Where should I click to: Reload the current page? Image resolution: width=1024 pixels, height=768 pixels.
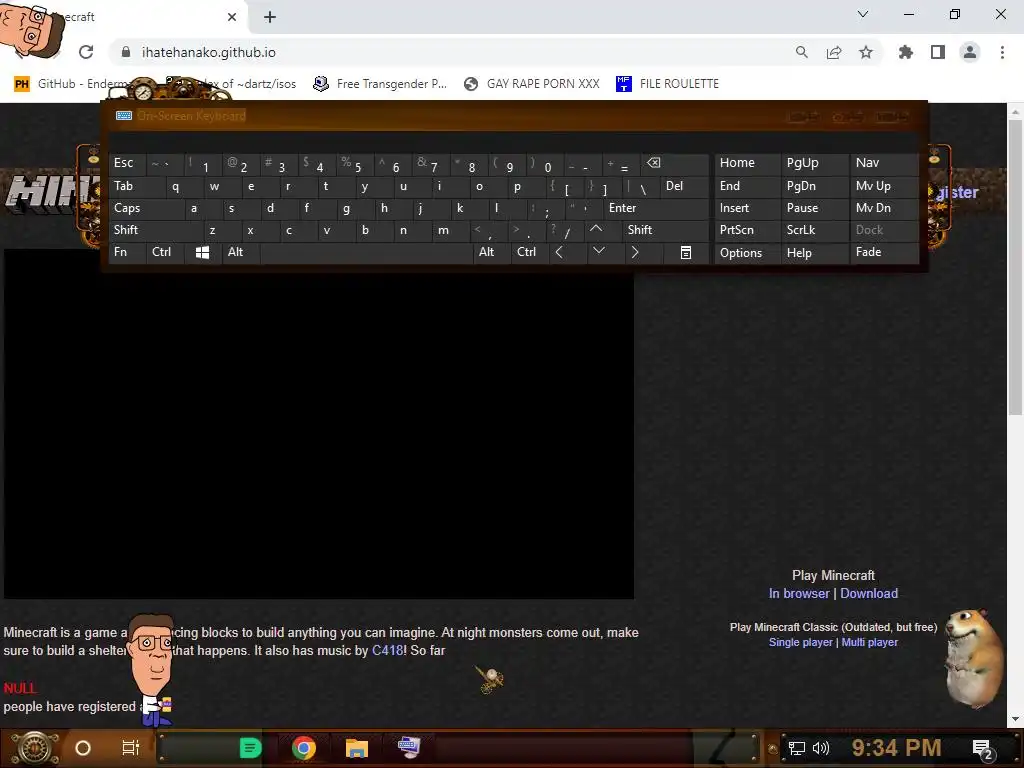coord(86,52)
